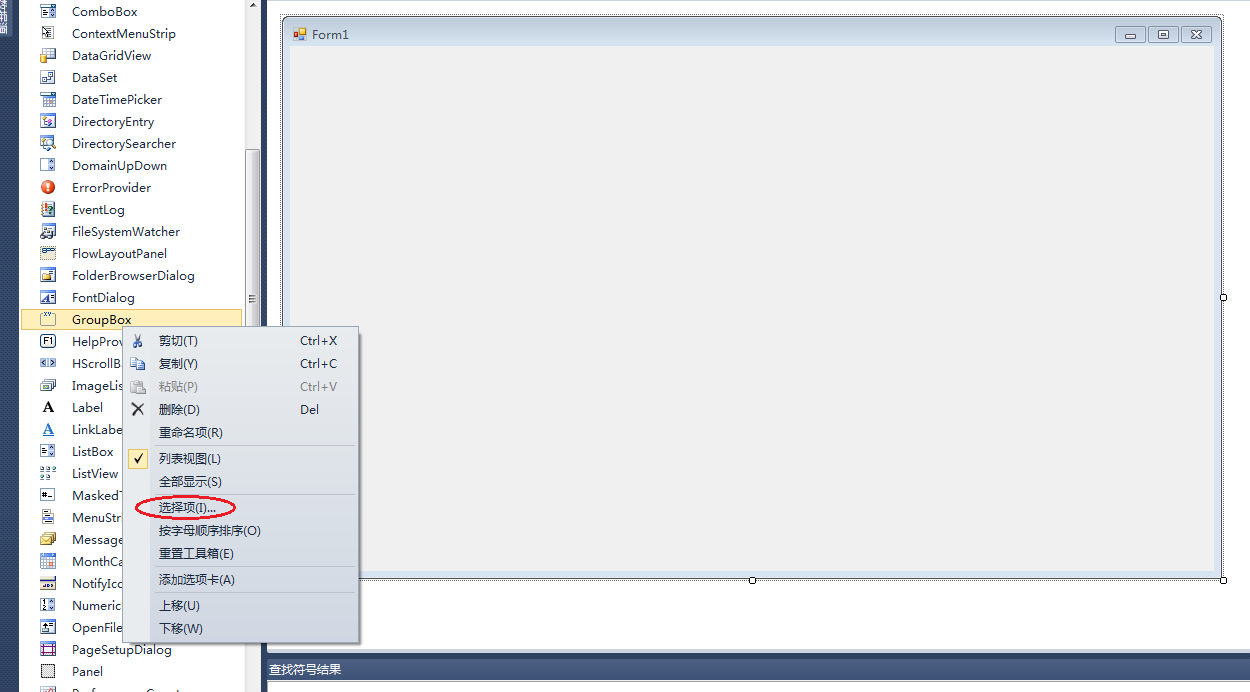1250x692 pixels.
Task: Click the FileSystemWatcher icon
Action: tap(48, 232)
